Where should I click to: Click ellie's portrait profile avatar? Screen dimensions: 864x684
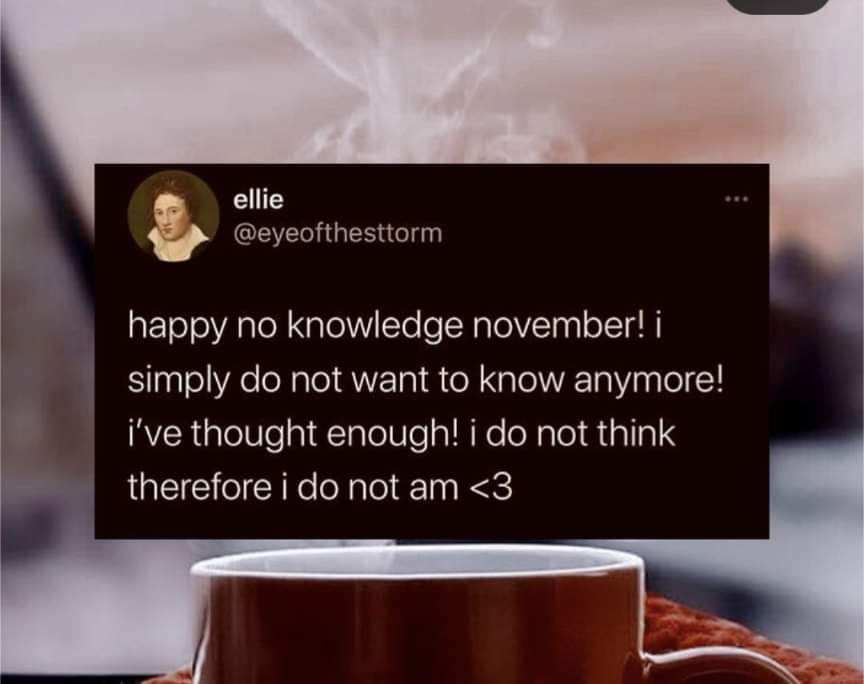coord(174,216)
